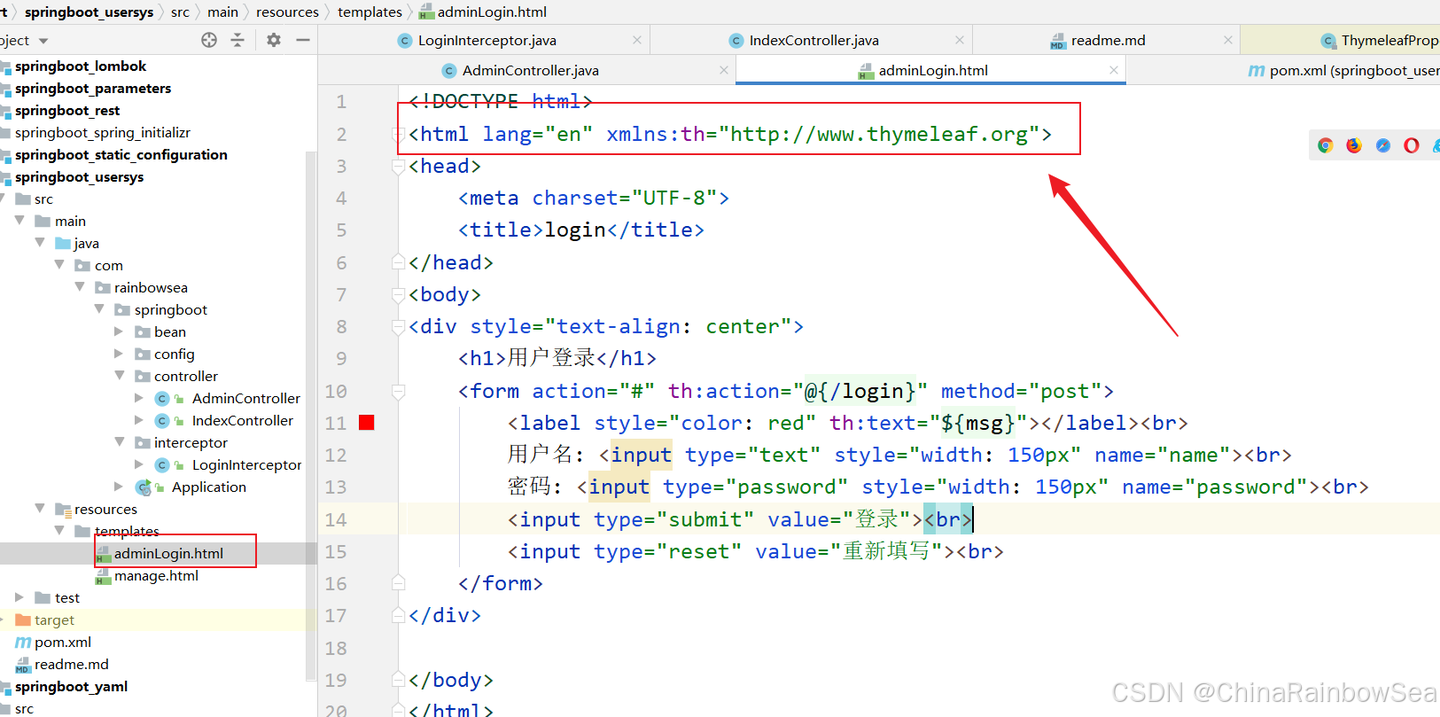
Task: Open page preview in Safari browser icon
Action: click(x=1383, y=145)
